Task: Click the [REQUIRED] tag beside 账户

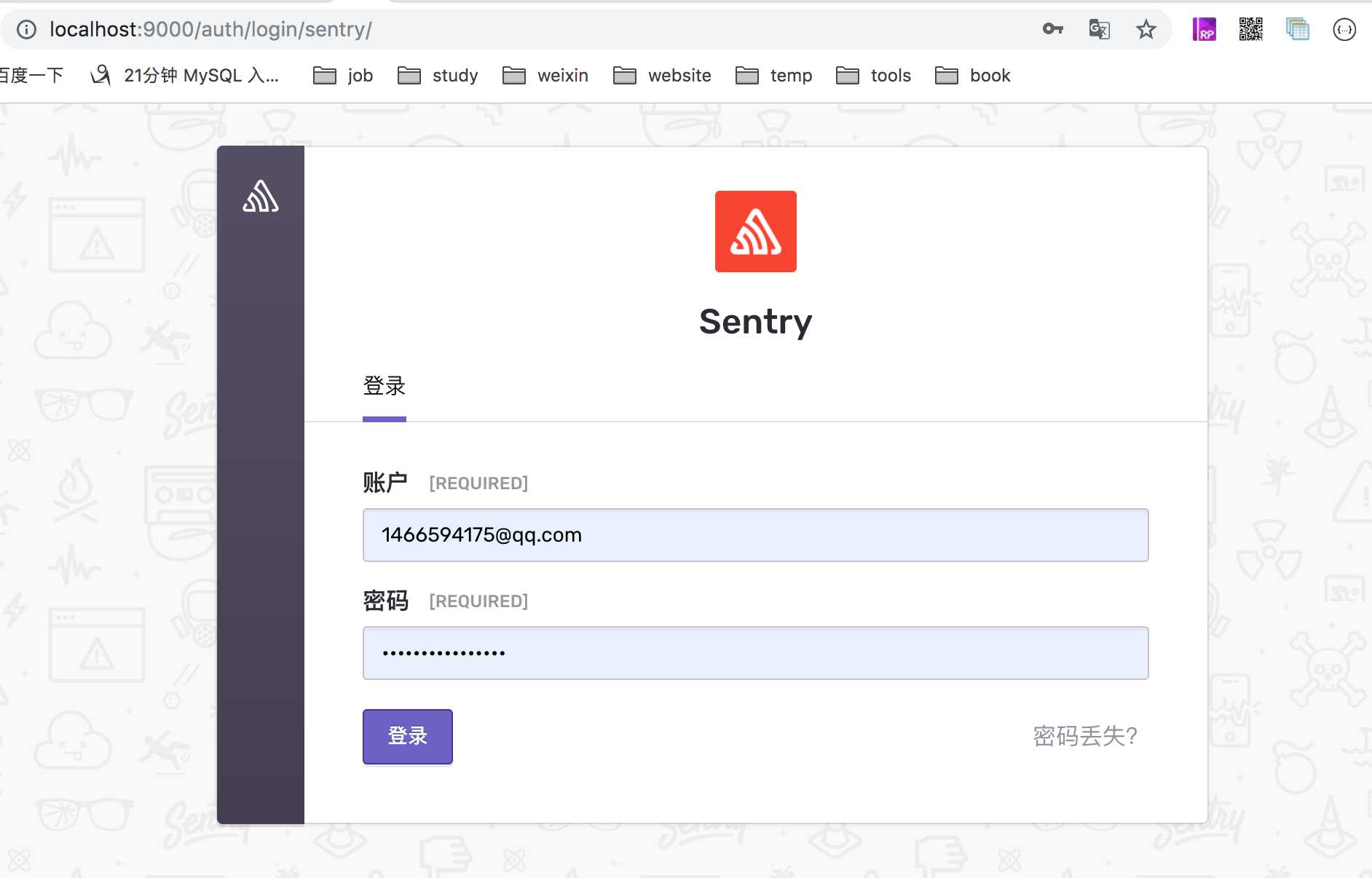Action: 478,483
